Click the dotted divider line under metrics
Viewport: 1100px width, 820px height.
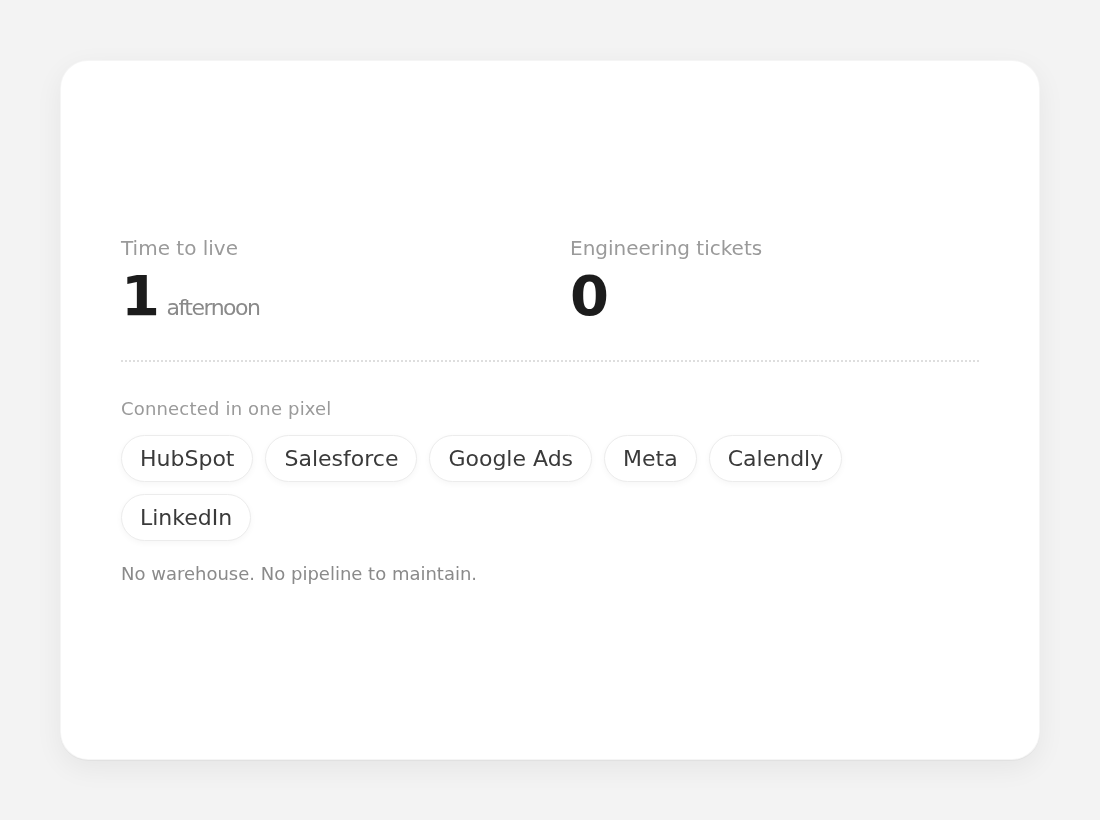click(x=550, y=361)
